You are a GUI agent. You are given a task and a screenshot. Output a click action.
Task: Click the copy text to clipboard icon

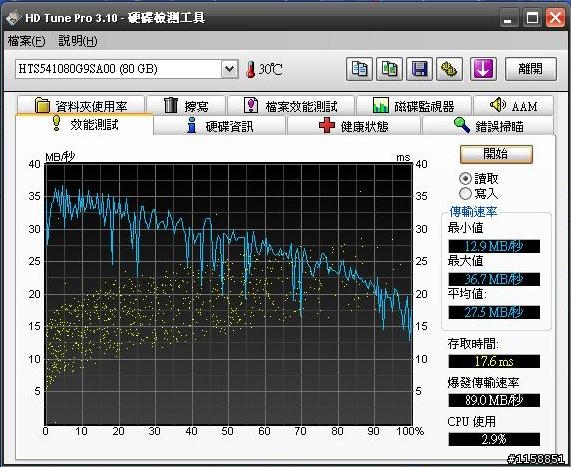click(359, 69)
